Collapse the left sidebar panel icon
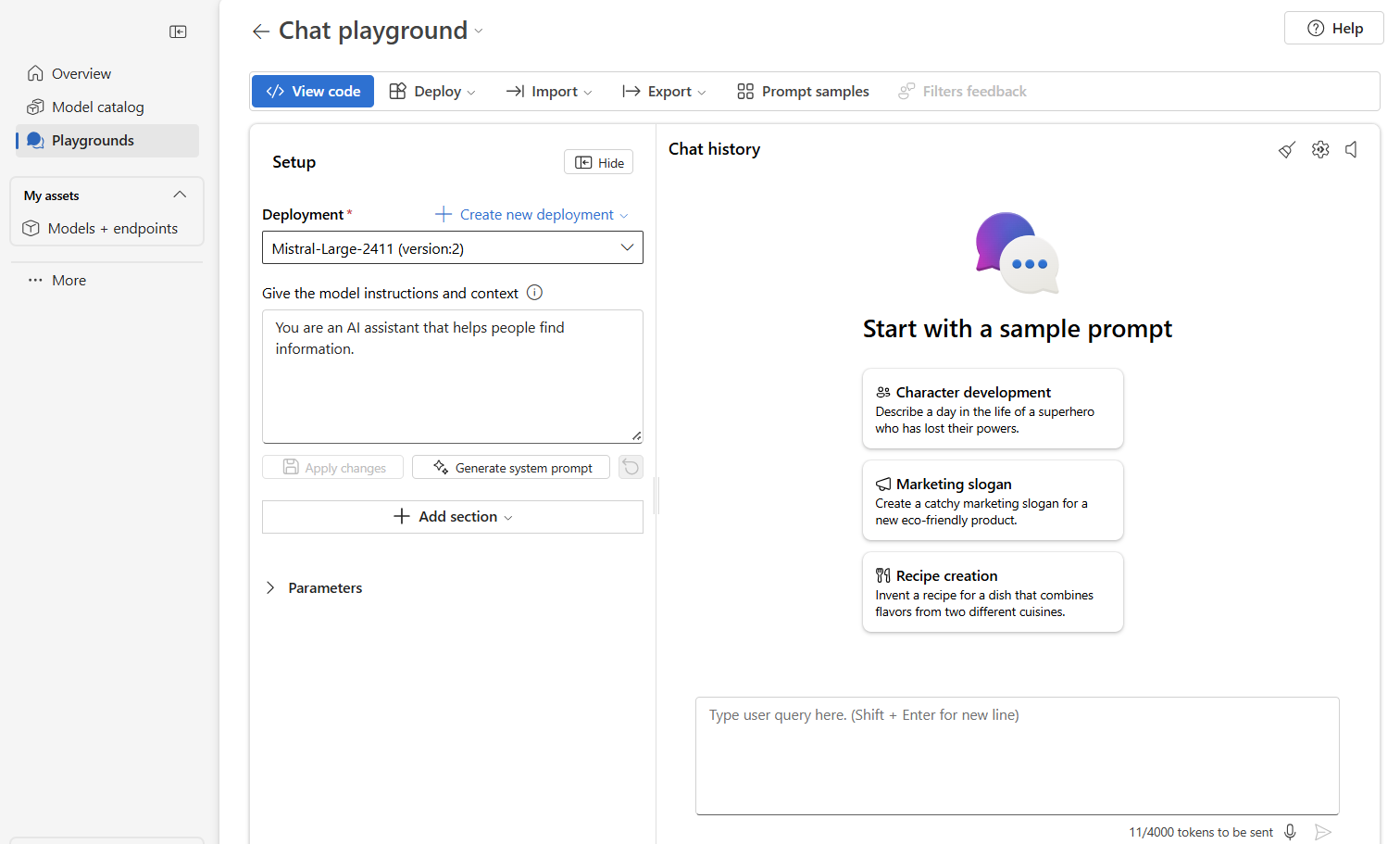The image size is (1400, 844). [x=178, y=32]
